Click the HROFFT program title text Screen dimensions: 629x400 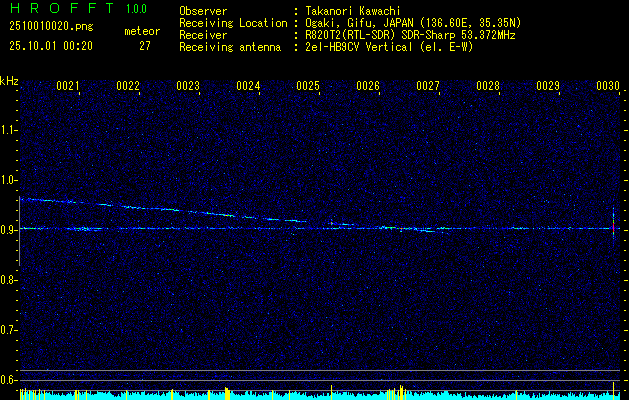click(x=63, y=8)
